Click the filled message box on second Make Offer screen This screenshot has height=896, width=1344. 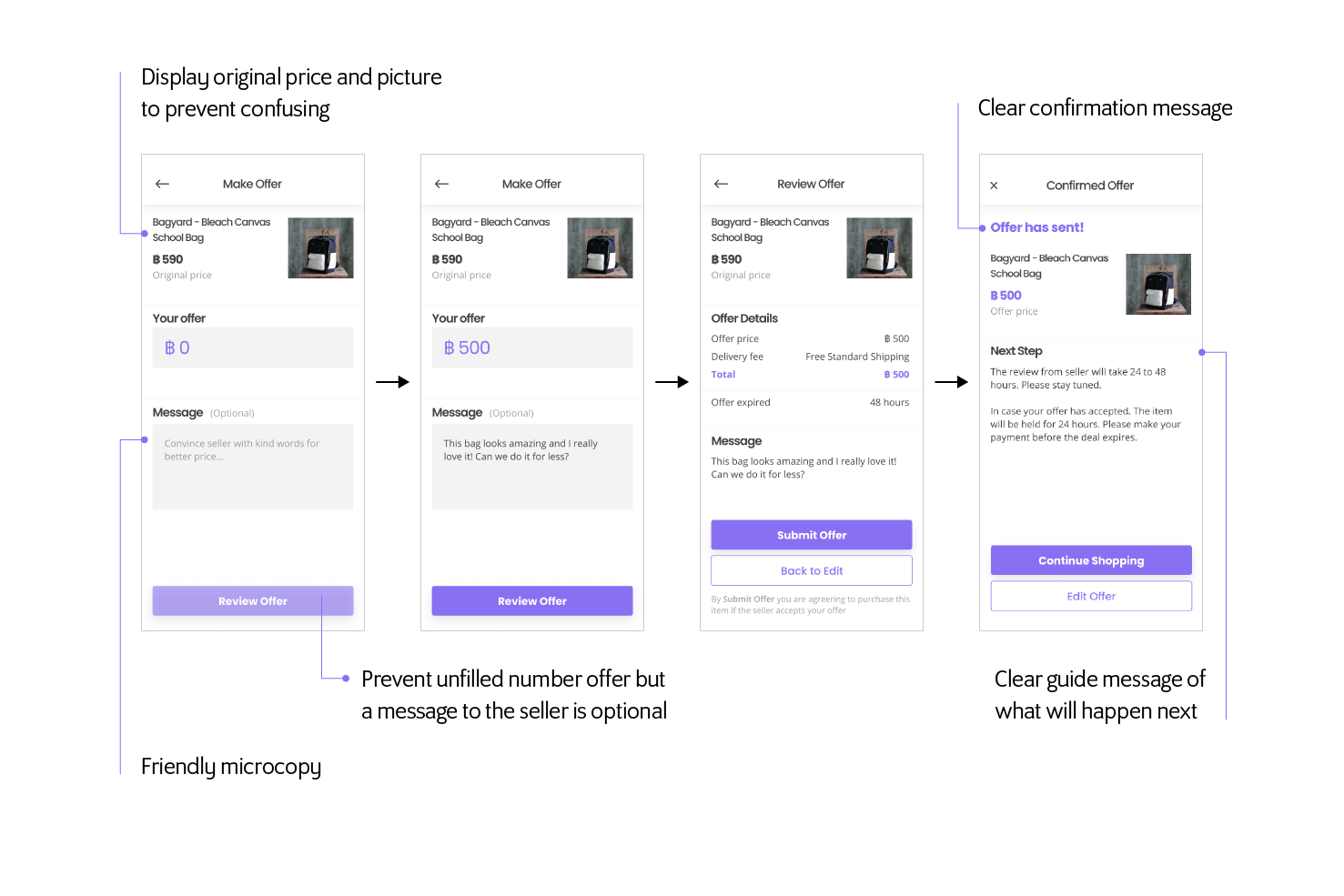tap(532, 467)
